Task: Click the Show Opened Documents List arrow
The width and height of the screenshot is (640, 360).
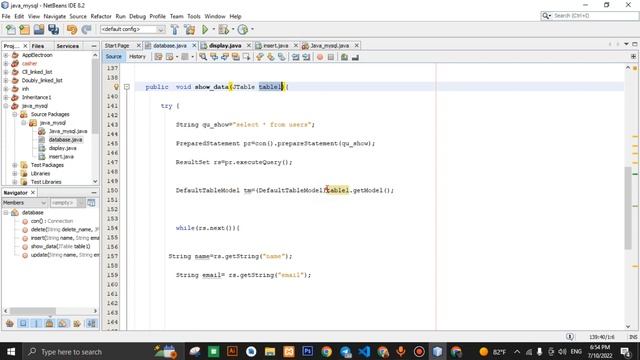Action: click(626, 44)
